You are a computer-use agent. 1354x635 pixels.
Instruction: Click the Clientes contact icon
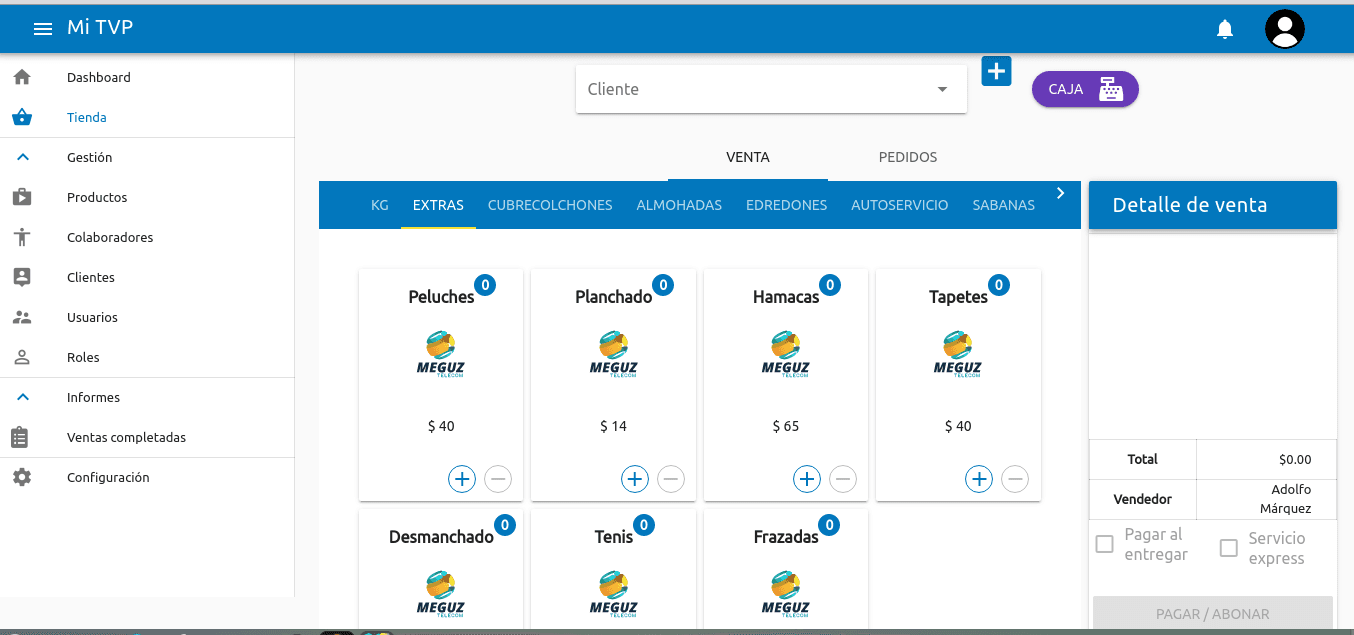click(x=22, y=277)
